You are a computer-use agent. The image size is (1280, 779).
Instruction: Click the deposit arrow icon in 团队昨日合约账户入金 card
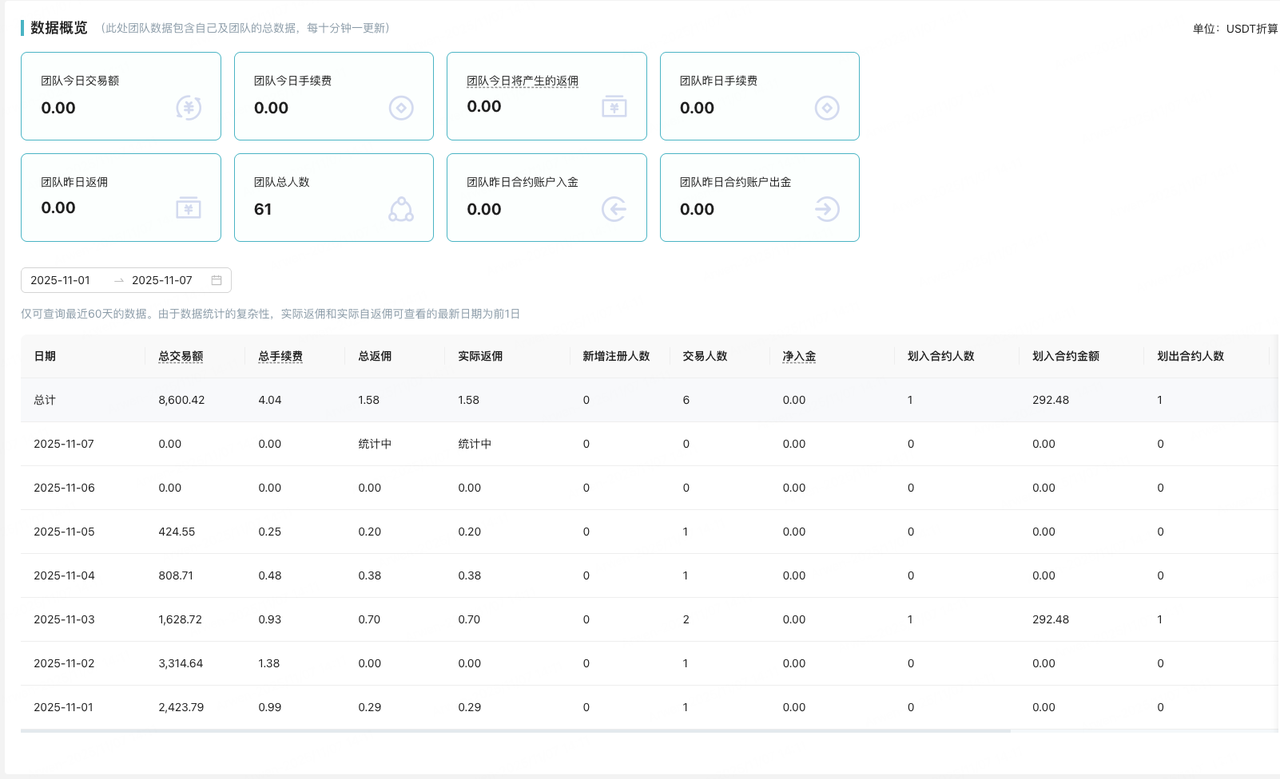[614, 209]
